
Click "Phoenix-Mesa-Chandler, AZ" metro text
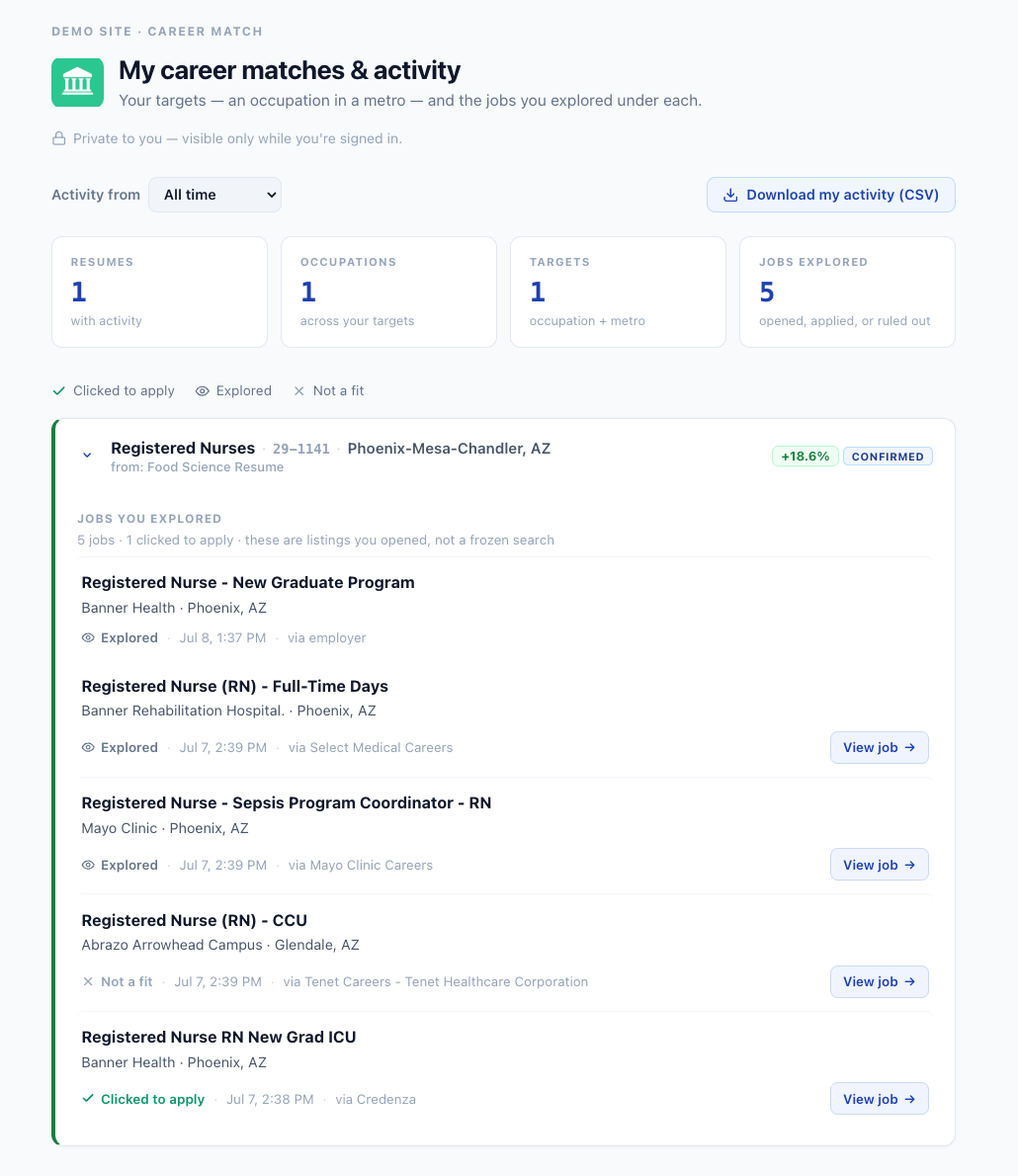449,449
